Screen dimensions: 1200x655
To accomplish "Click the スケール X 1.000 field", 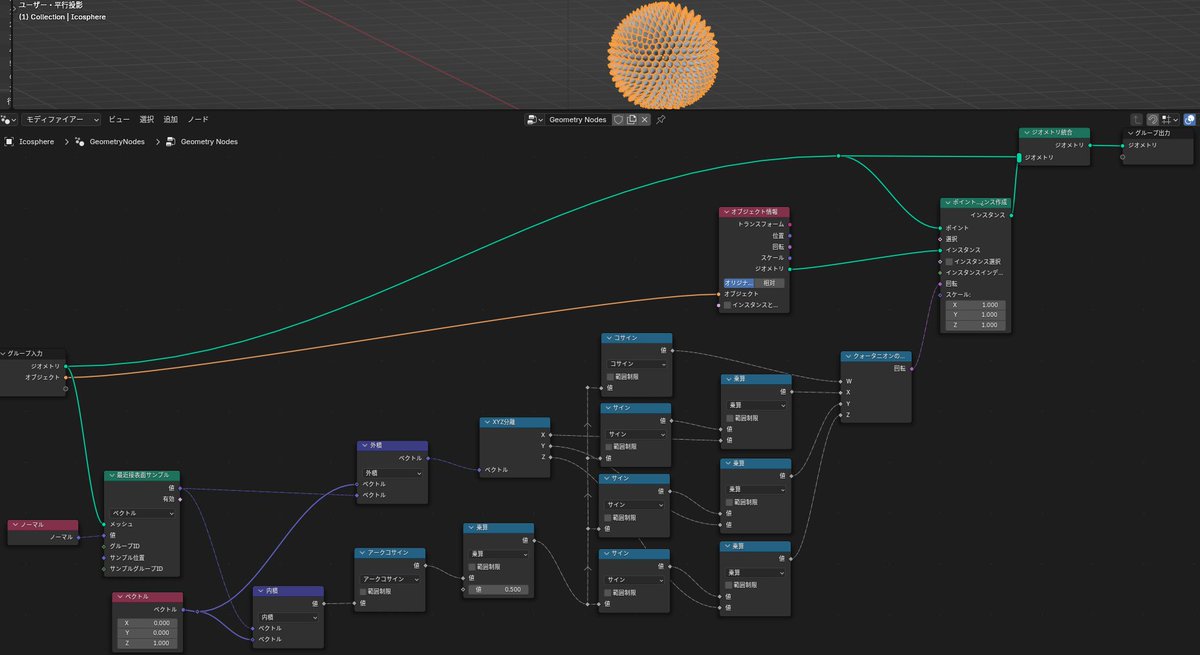I will point(975,305).
